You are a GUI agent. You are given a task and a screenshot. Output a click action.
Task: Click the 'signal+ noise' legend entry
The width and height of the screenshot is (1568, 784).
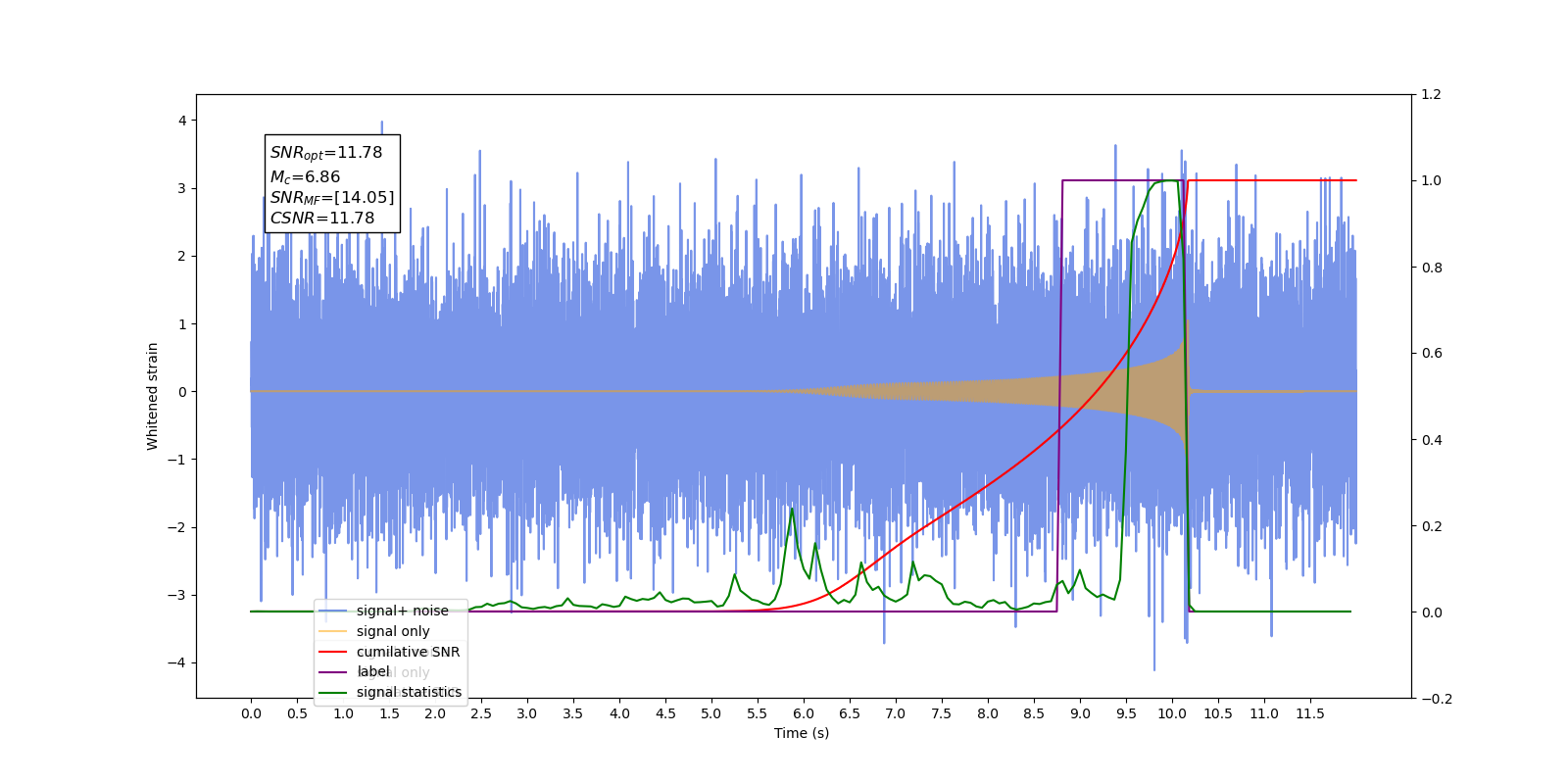(402, 611)
